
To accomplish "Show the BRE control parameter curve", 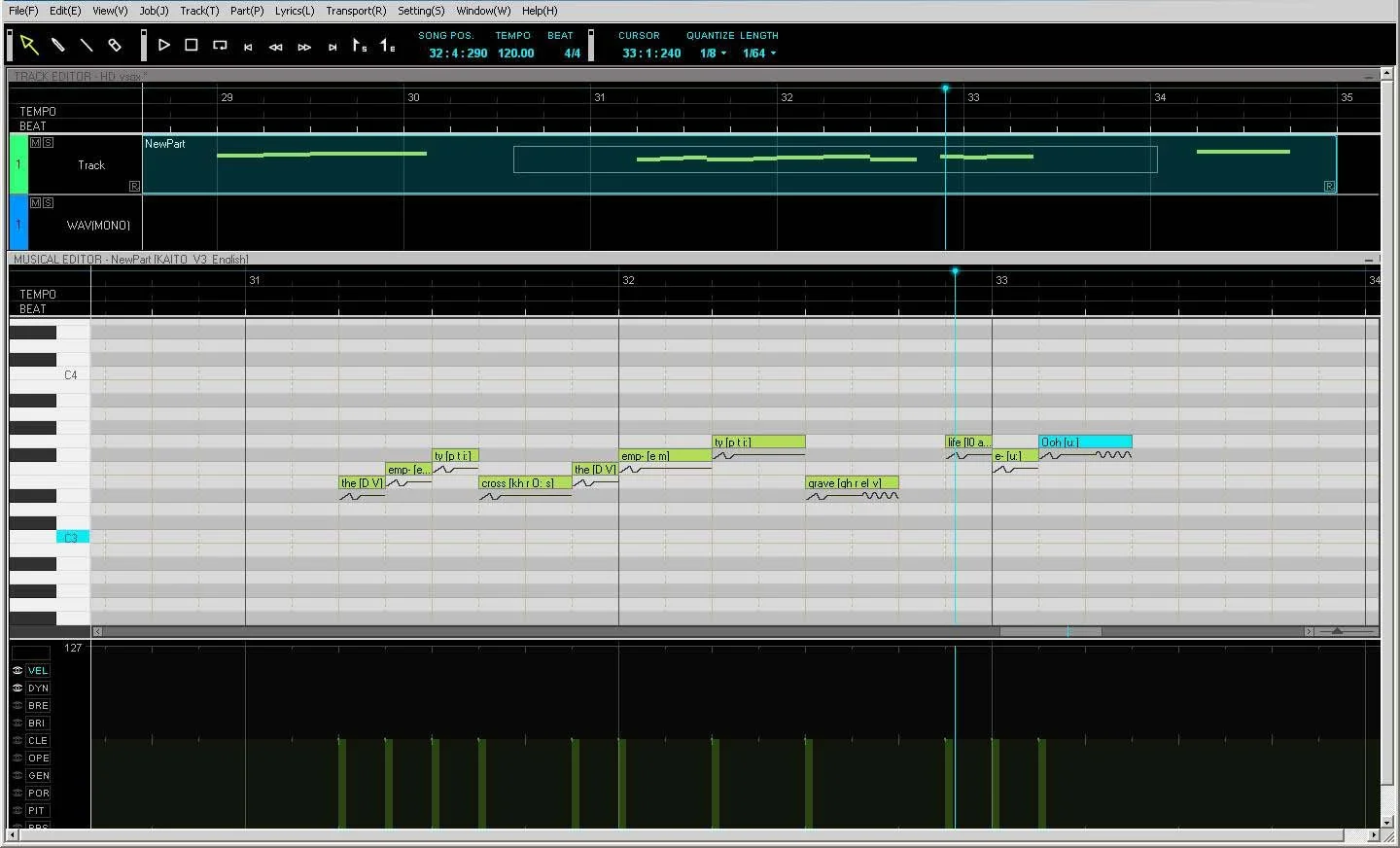I will [x=37, y=705].
